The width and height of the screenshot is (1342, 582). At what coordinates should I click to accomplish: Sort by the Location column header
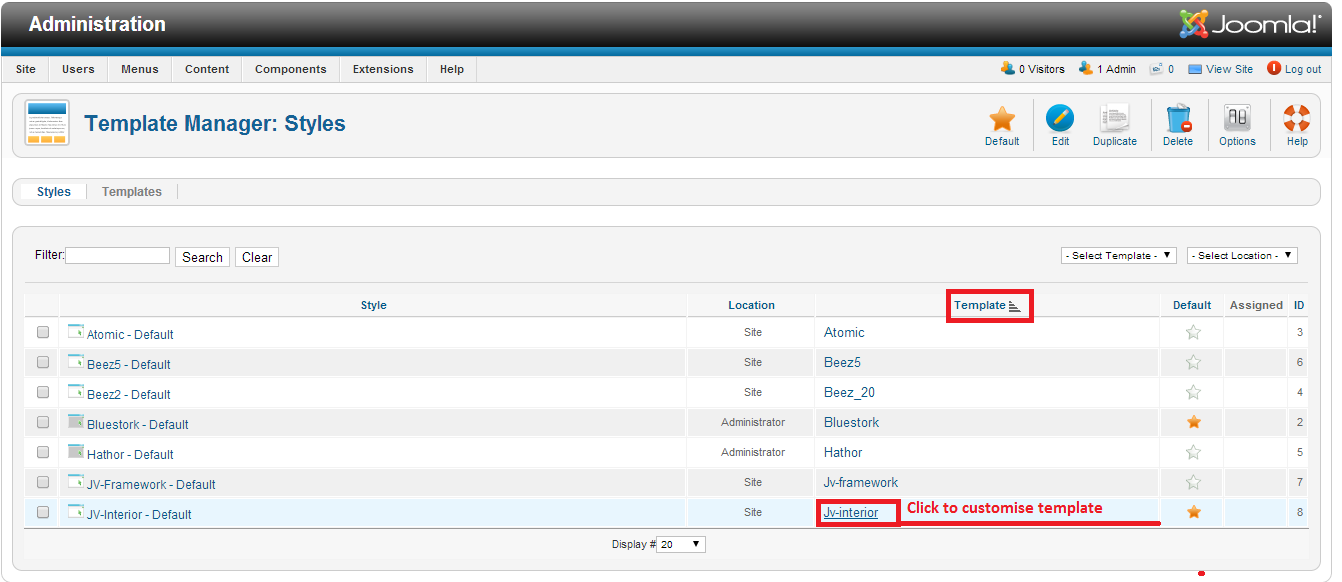point(751,305)
